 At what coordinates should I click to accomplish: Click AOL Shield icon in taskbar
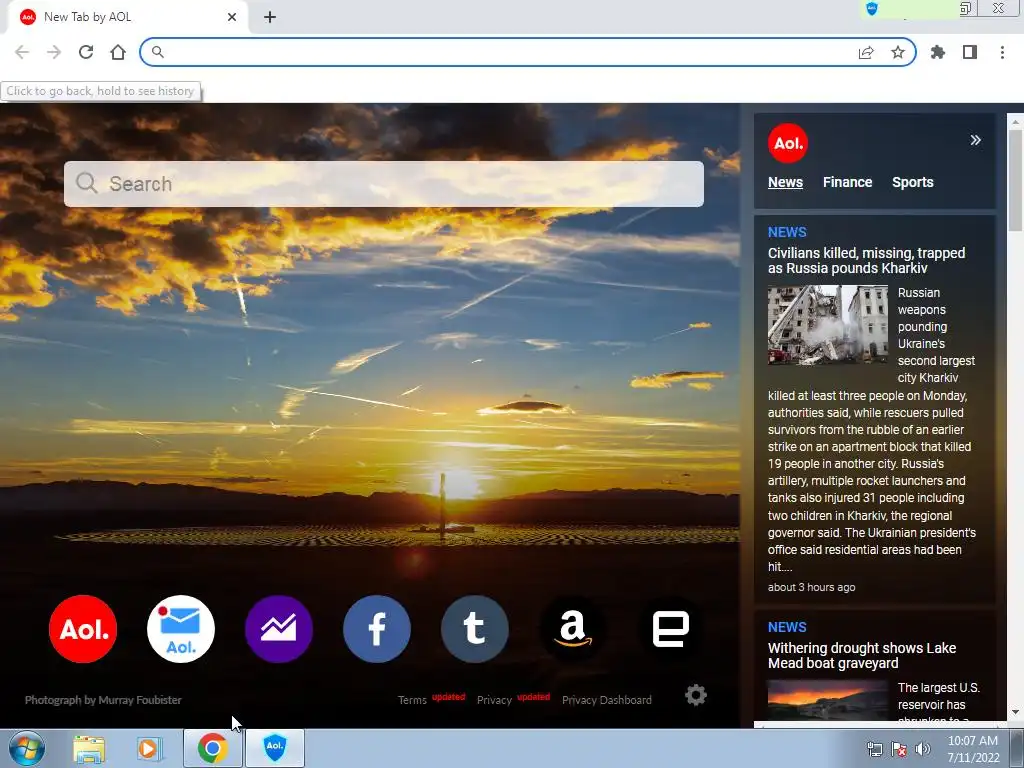click(x=275, y=748)
